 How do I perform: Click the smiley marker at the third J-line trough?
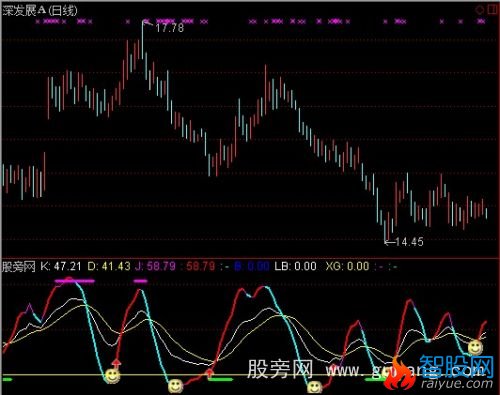point(314,387)
